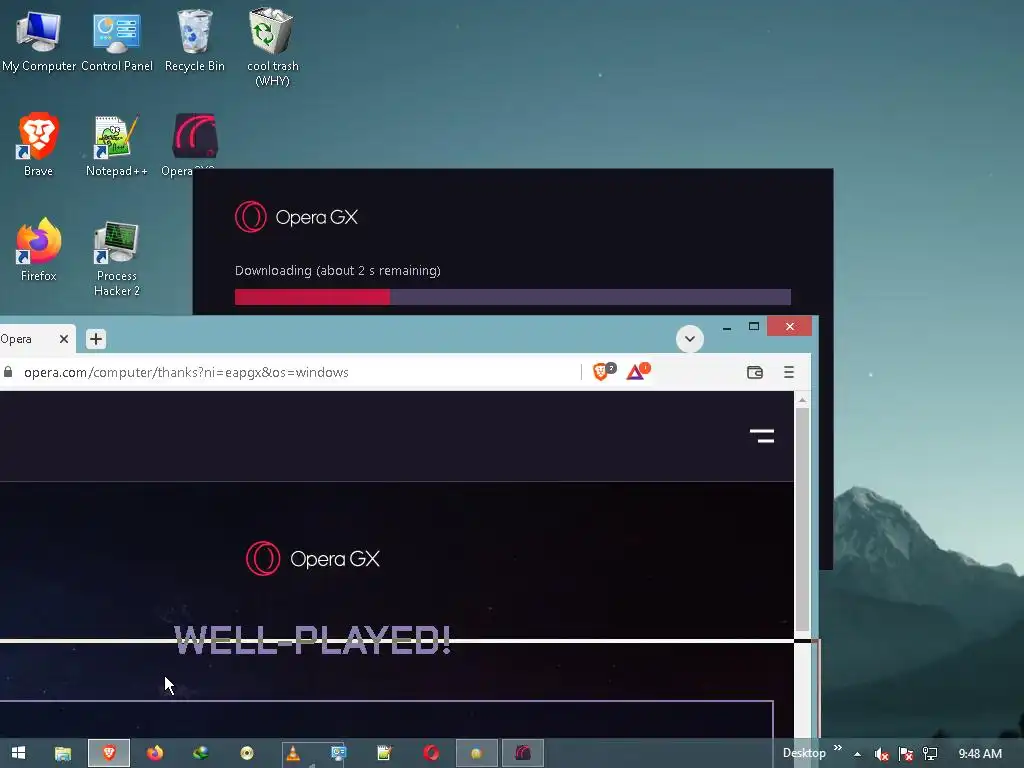Screen dimensions: 1024x768
Task: Open the Opera page hamburger menu
Action: (761, 436)
